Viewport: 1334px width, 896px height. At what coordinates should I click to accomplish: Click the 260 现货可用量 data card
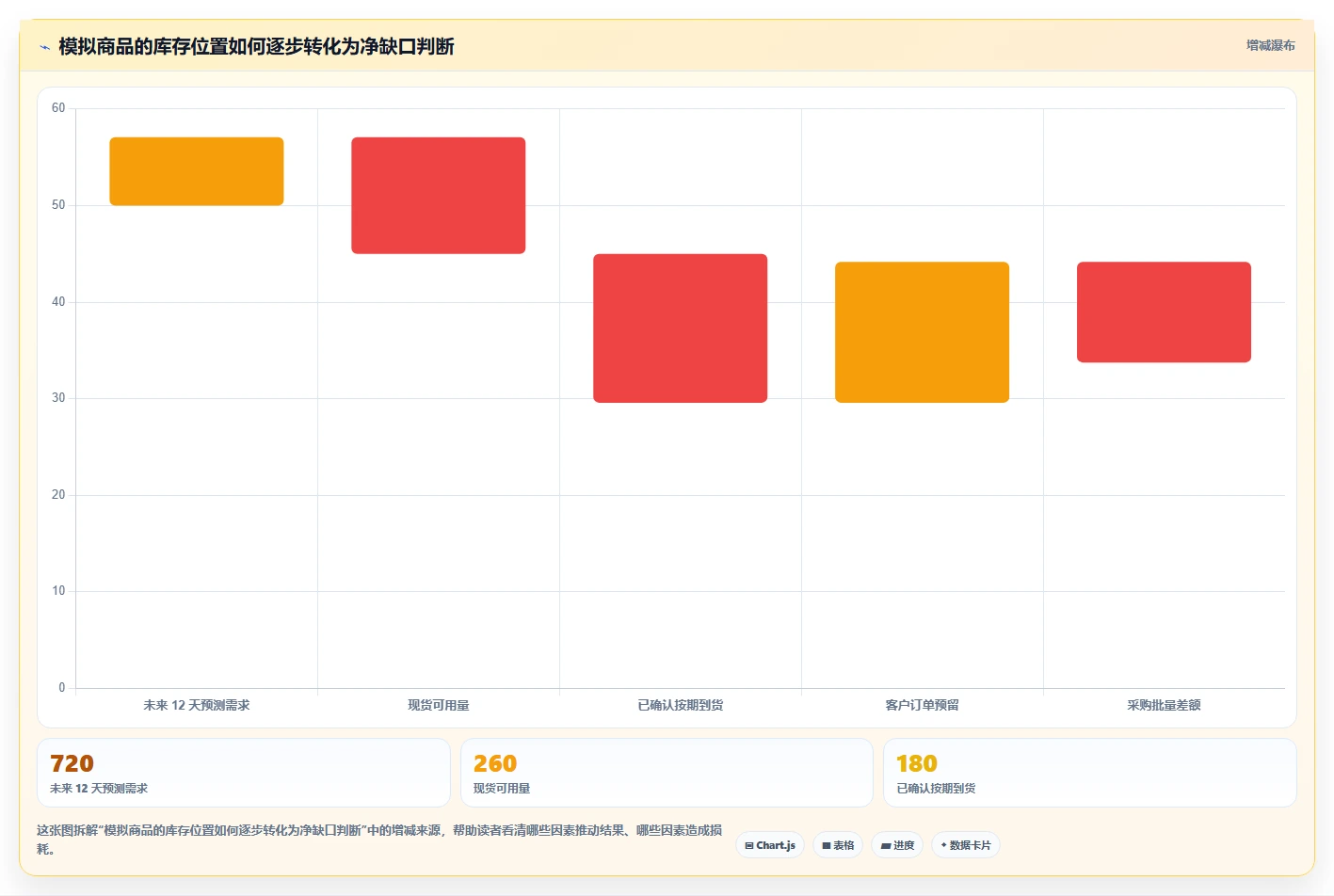click(x=667, y=773)
